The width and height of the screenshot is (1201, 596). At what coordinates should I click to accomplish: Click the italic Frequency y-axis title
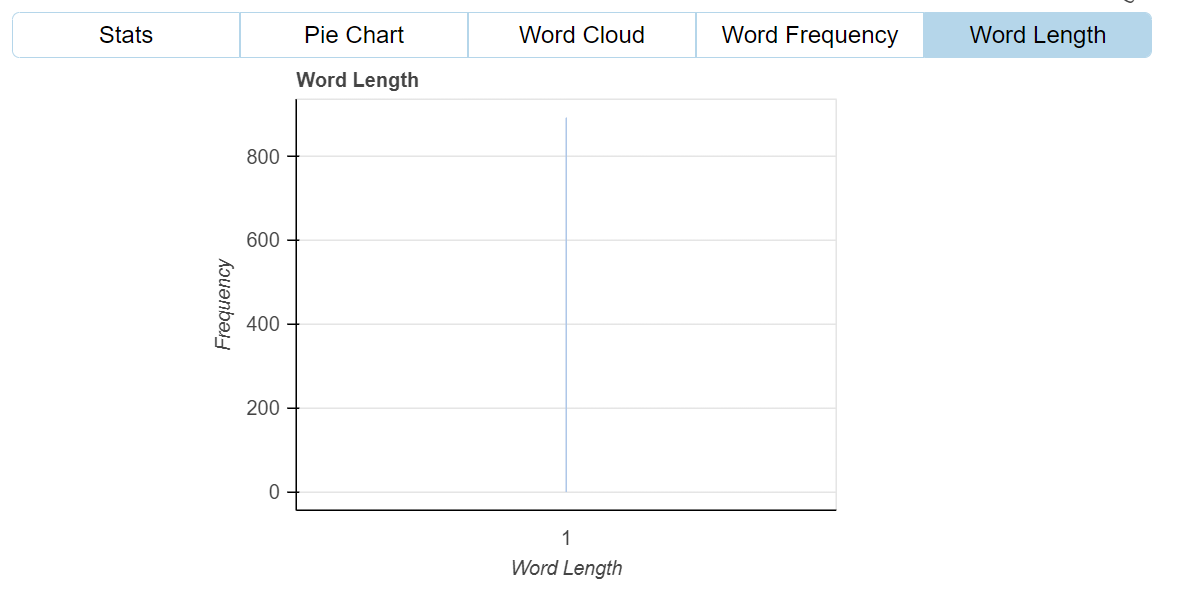coord(224,305)
